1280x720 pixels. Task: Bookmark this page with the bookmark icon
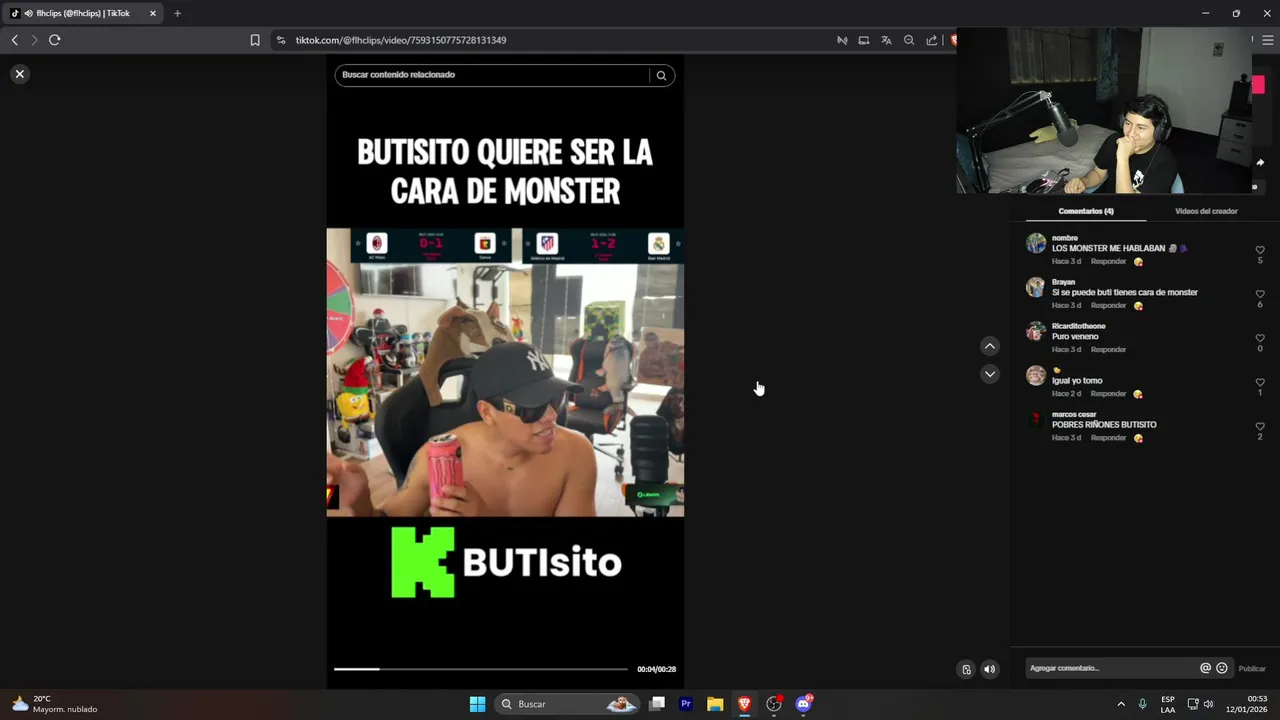255,40
